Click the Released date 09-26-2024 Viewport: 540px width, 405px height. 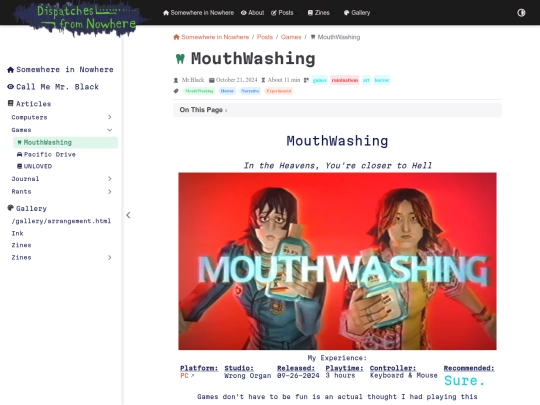[x=298, y=376]
